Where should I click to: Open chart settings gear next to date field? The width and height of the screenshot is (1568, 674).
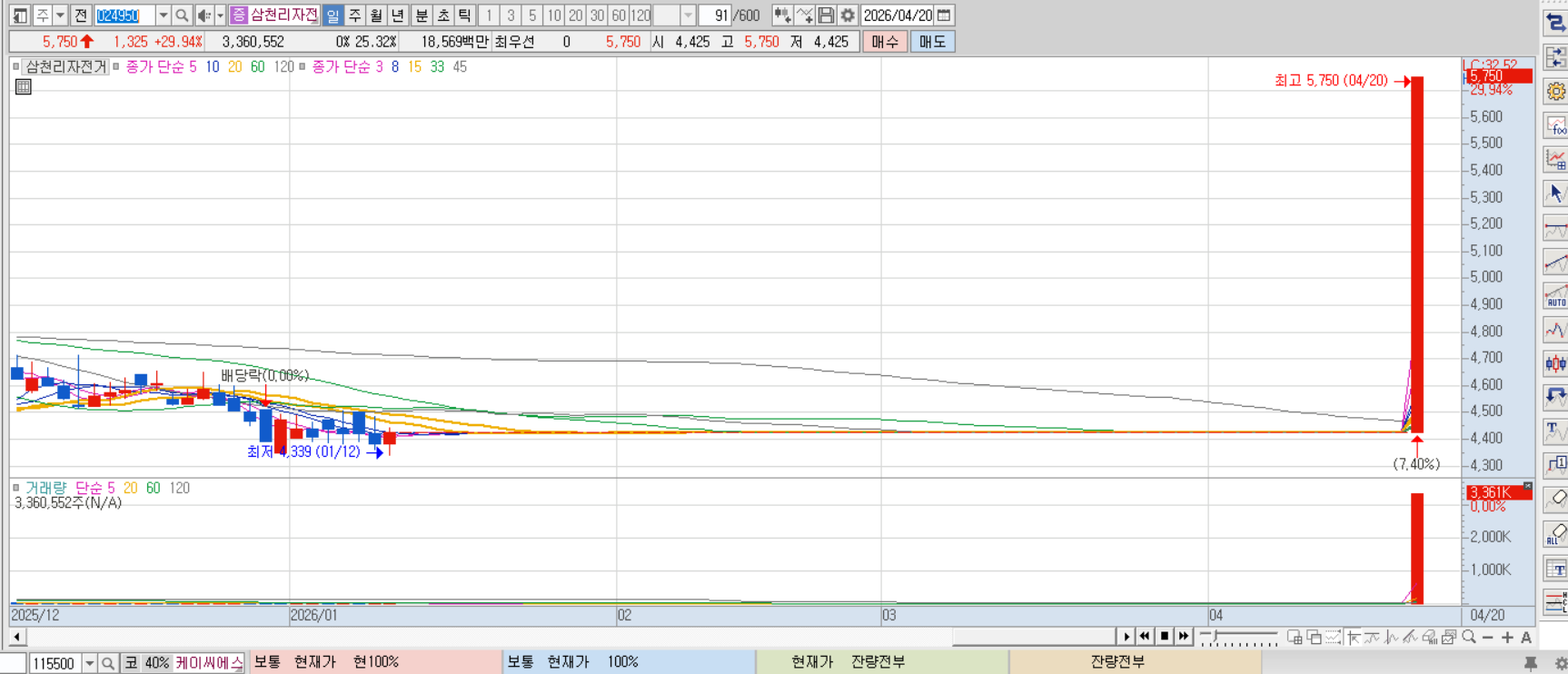pyautogui.click(x=848, y=15)
